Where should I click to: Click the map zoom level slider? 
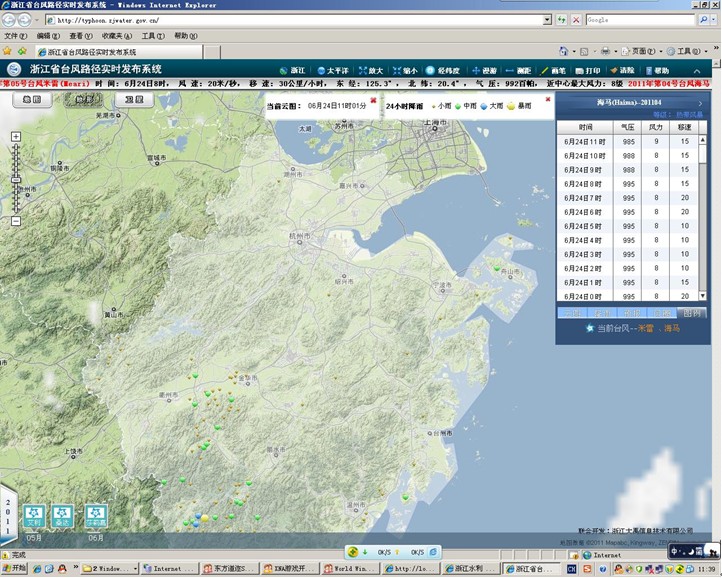pos(16,179)
